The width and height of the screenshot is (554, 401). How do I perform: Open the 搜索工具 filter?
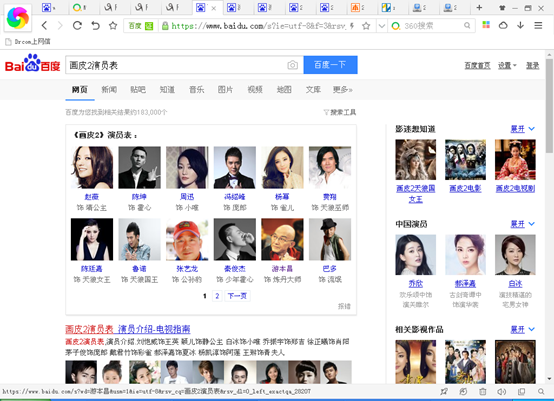pos(340,112)
